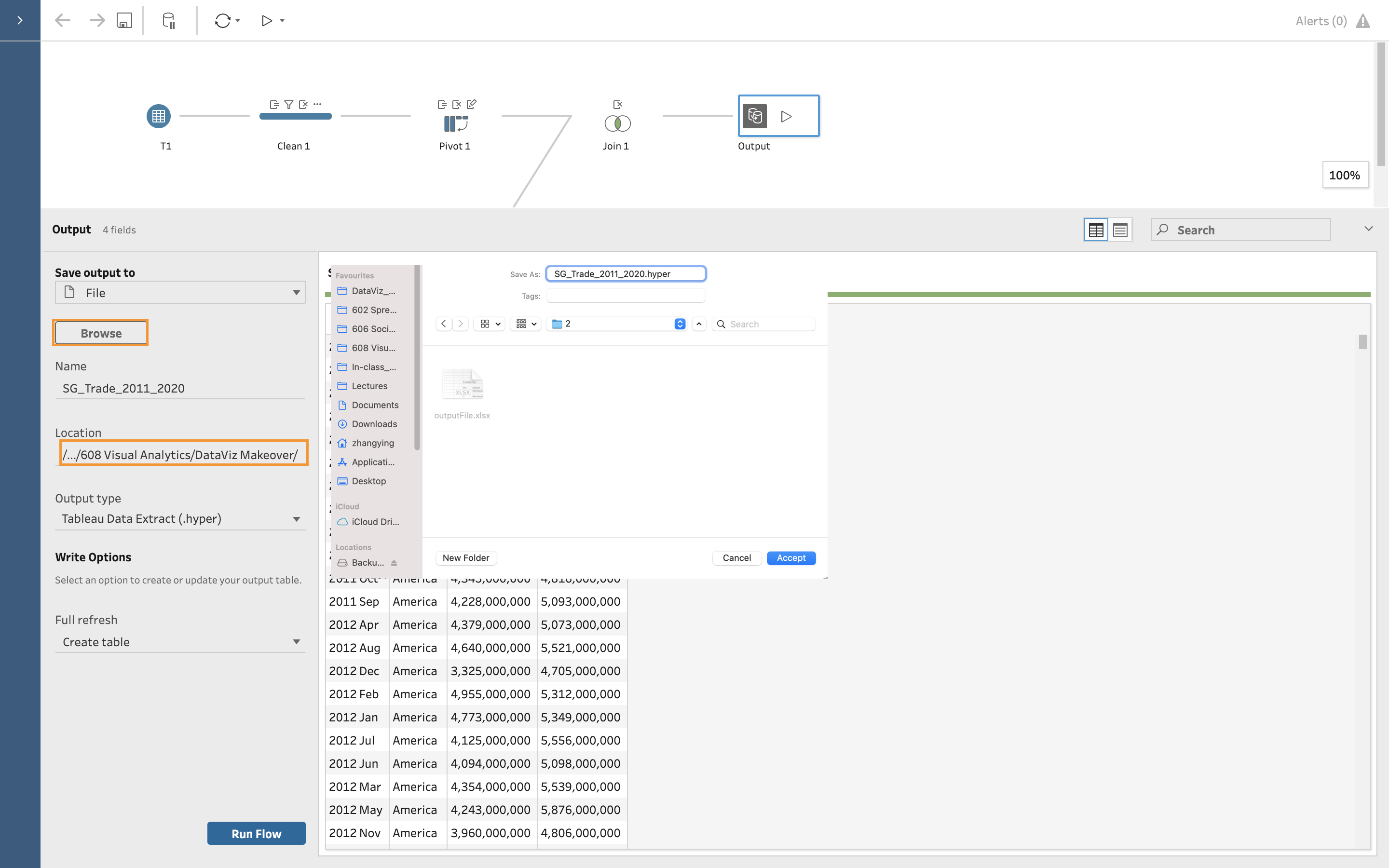Select the Join 1 step icon
This screenshot has height=868, width=1389.
[617, 123]
